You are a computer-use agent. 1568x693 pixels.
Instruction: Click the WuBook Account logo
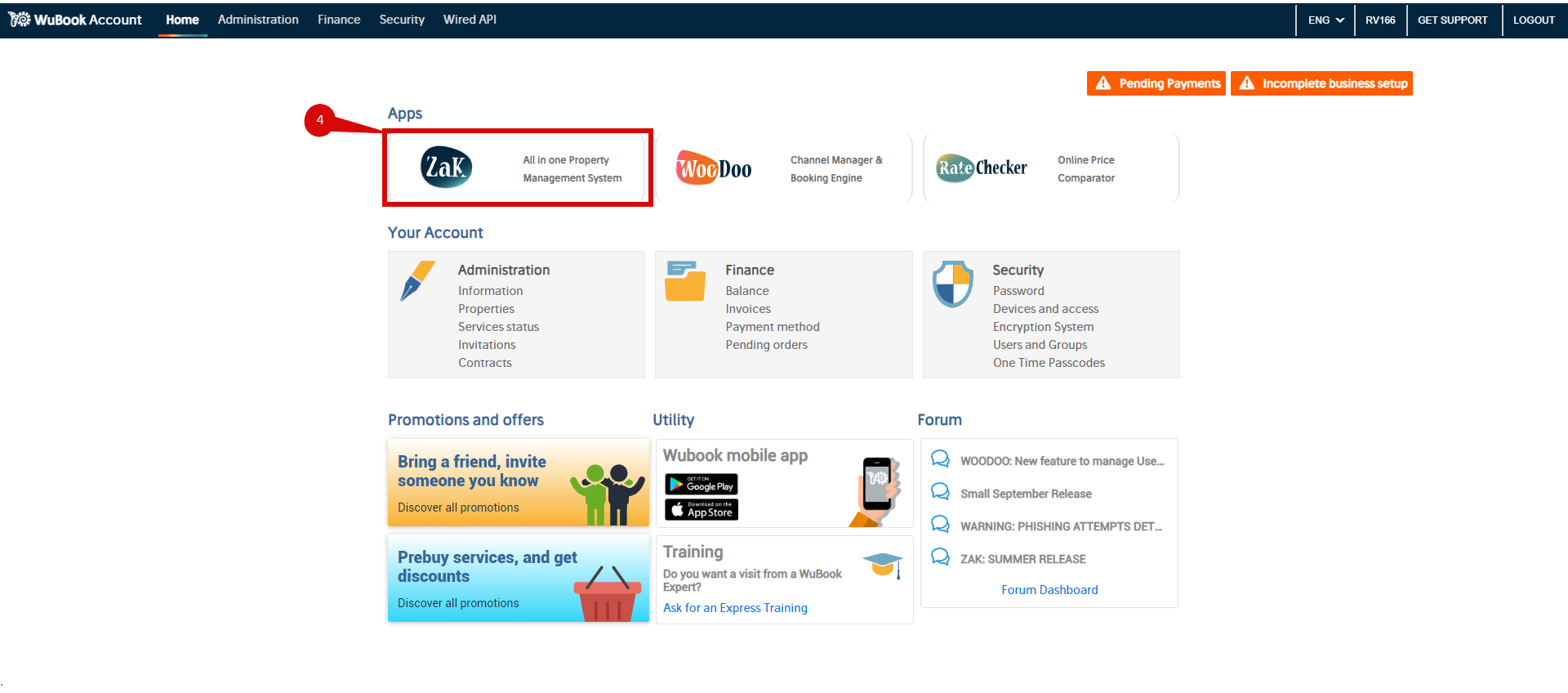75,20
